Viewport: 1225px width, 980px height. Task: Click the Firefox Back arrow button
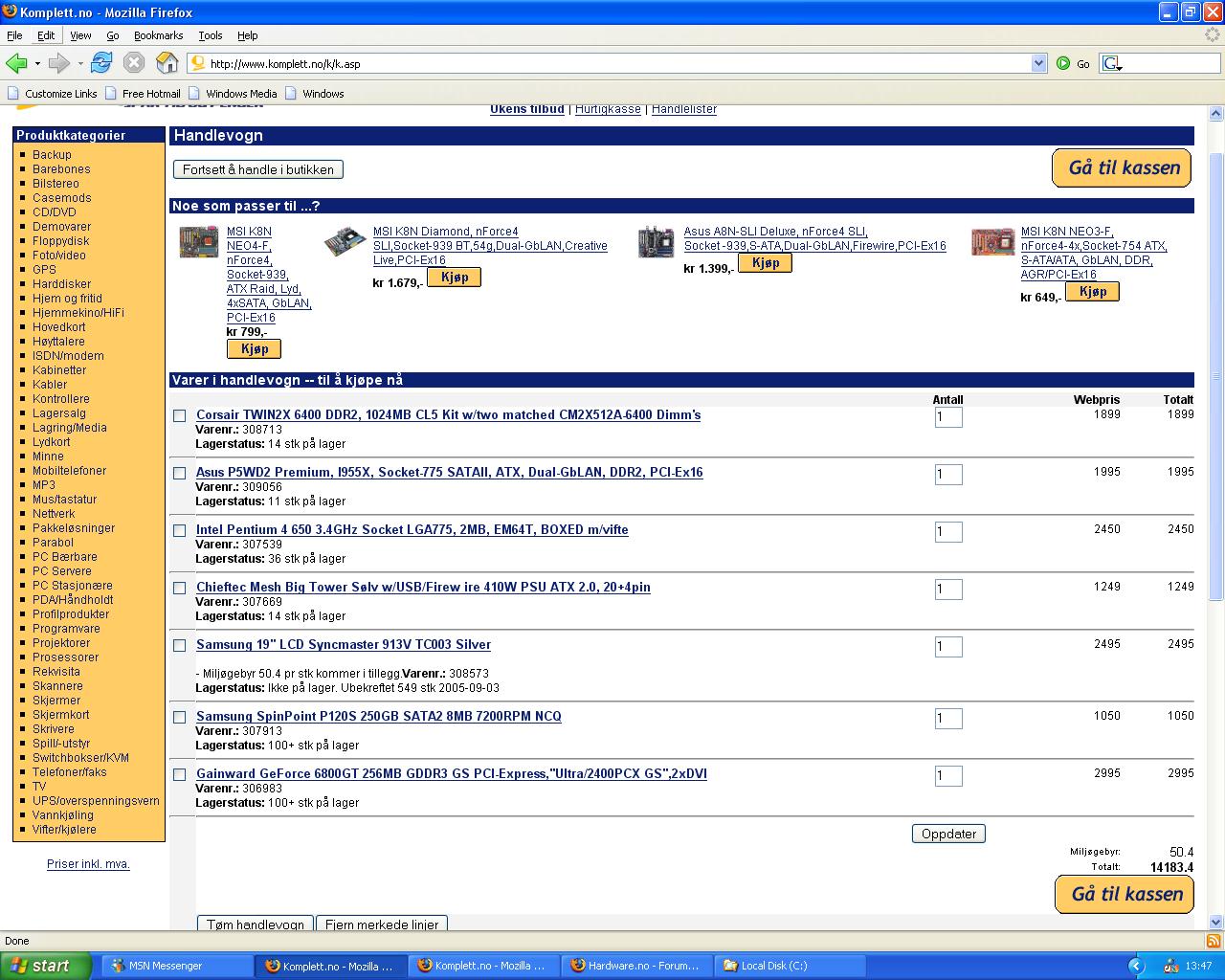[x=16, y=63]
